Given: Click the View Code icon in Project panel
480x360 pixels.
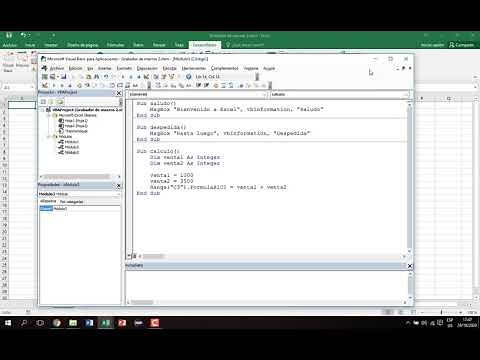Looking at the screenshot, I should pyautogui.click(x=43, y=102).
